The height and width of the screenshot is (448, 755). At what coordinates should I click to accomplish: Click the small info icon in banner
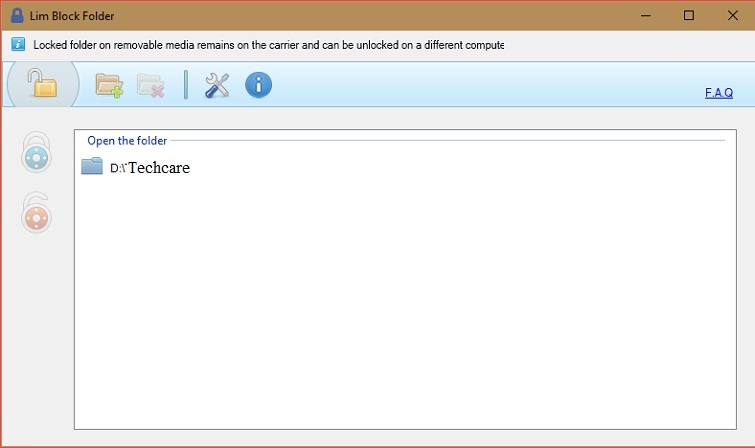pos(19,45)
